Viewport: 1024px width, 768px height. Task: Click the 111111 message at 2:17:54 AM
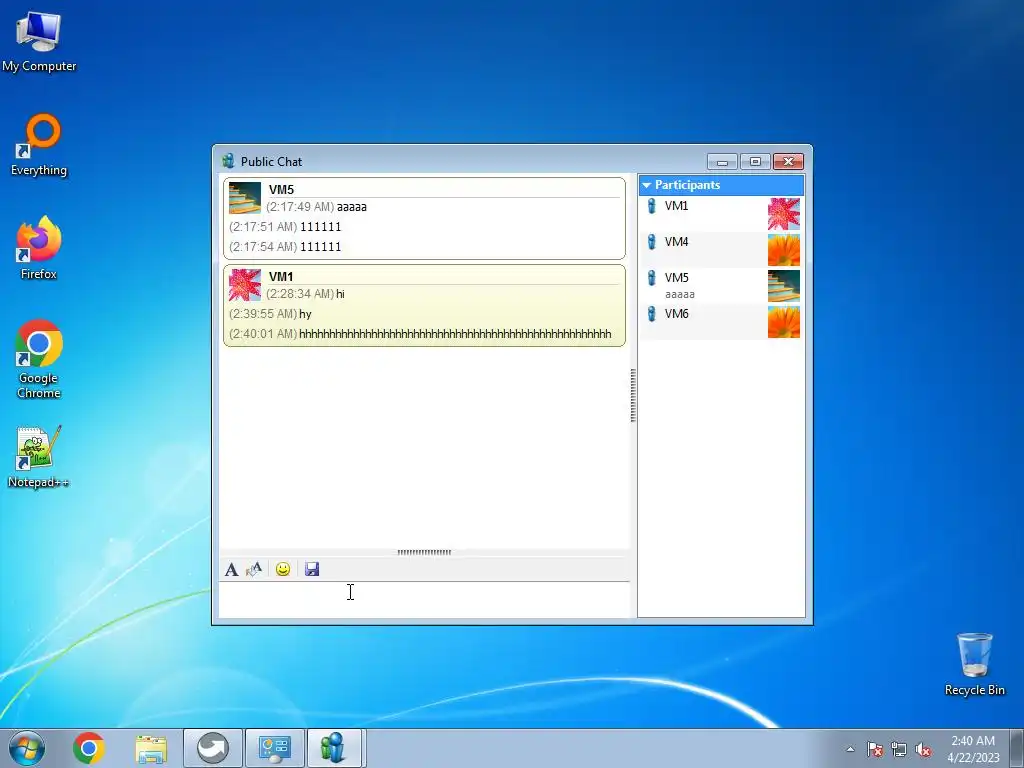click(x=321, y=247)
